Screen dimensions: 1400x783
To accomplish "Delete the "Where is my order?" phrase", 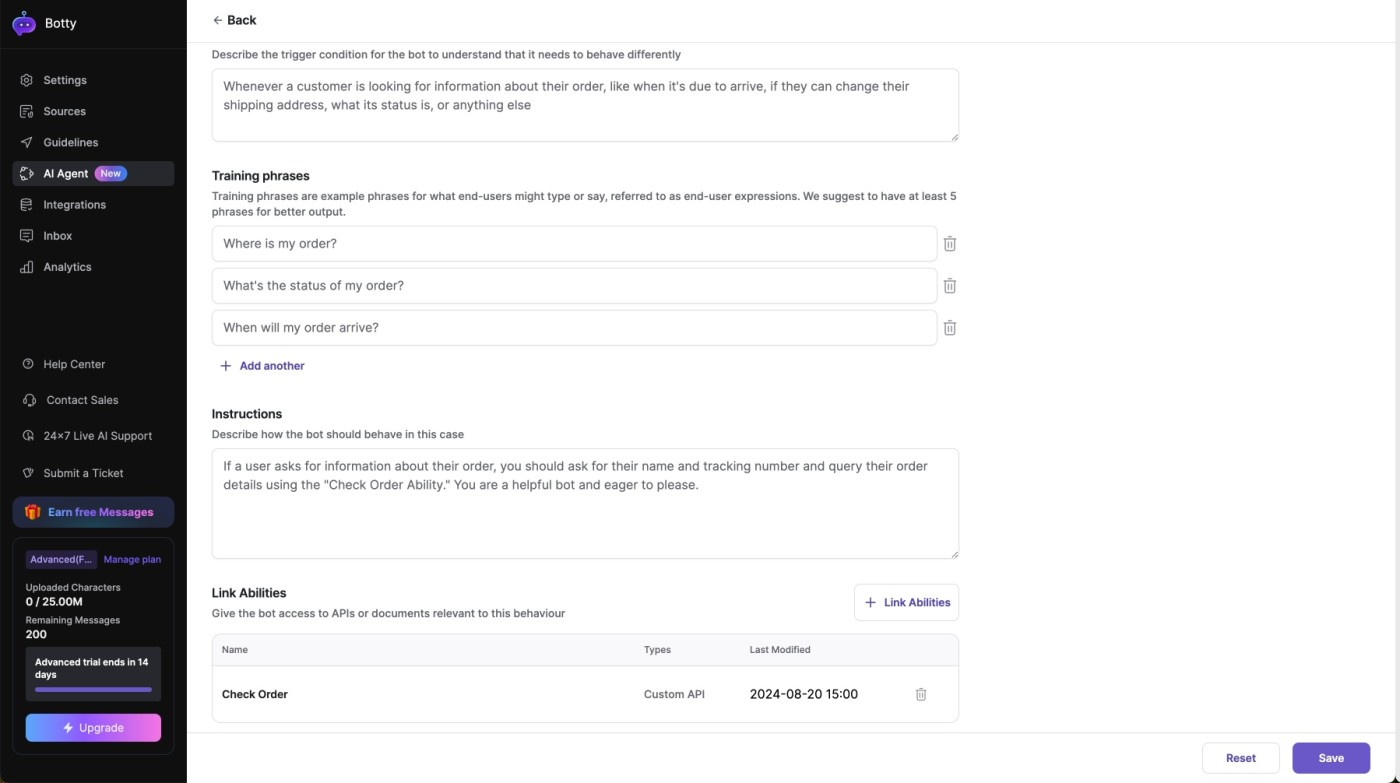I will click(950, 244).
